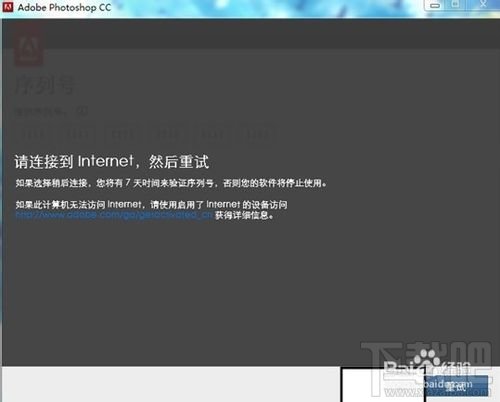This screenshot has width=500, height=402.
Task: Click the blue 重试 retry button
Action: (x=456, y=386)
